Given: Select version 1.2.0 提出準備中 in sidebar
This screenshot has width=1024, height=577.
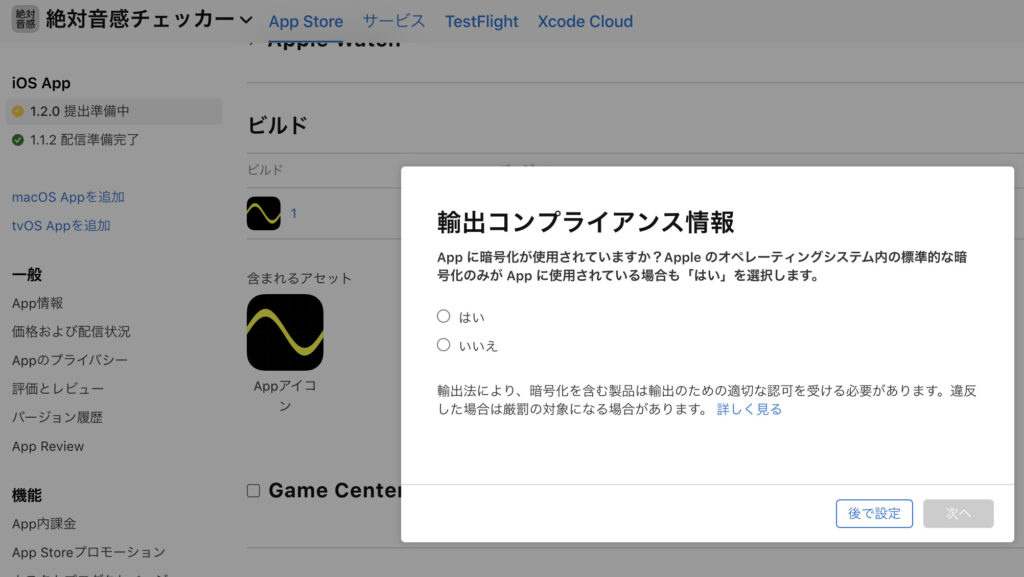Looking at the screenshot, I should click(x=114, y=111).
